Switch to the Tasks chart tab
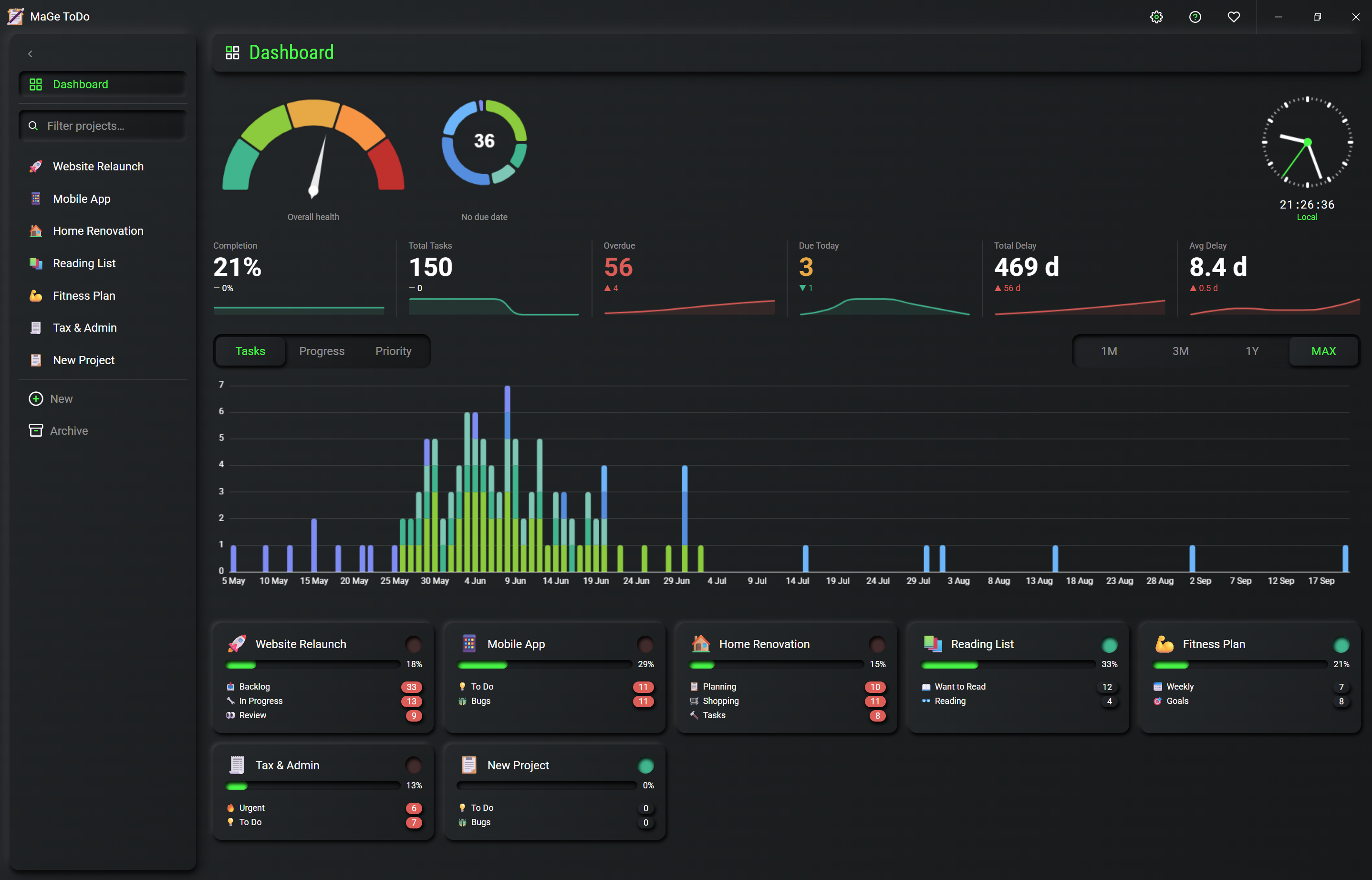 pyautogui.click(x=250, y=351)
